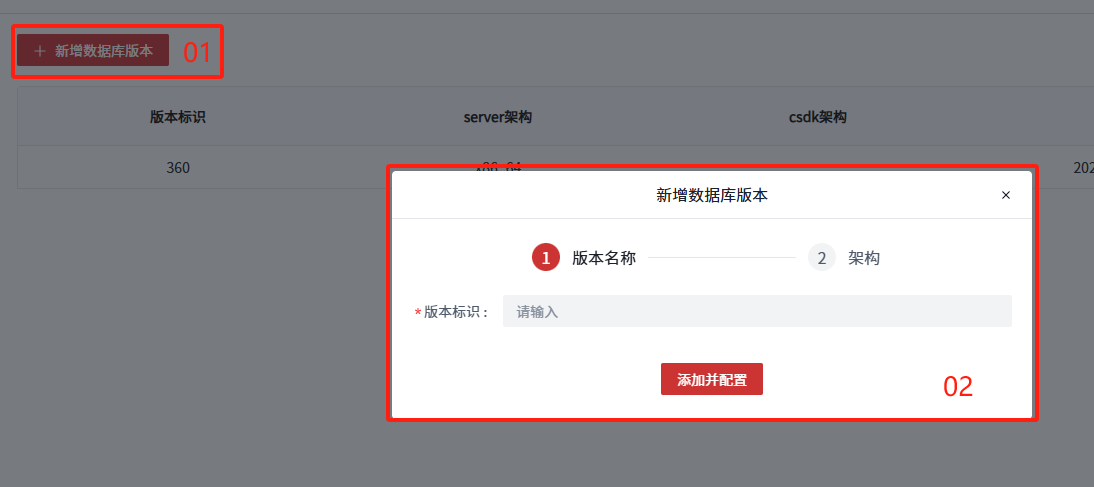Select the 架构 step label

tap(864, 258)
